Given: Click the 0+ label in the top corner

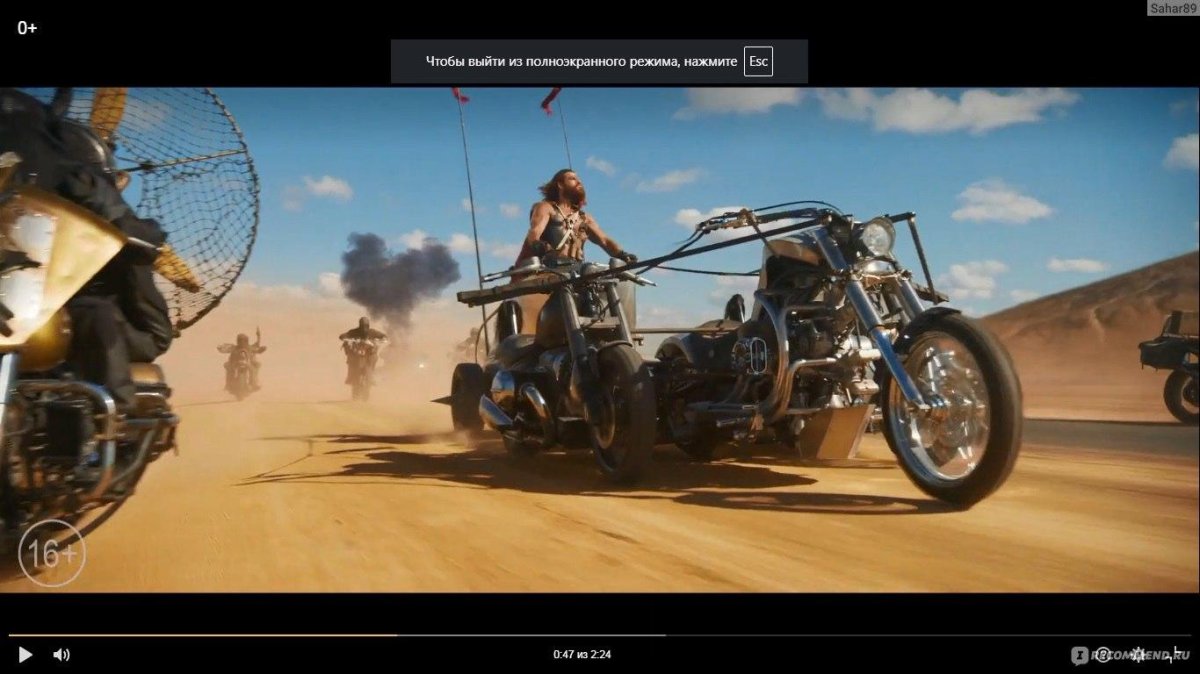Looking at the screenshot, I should coord(27,28).
